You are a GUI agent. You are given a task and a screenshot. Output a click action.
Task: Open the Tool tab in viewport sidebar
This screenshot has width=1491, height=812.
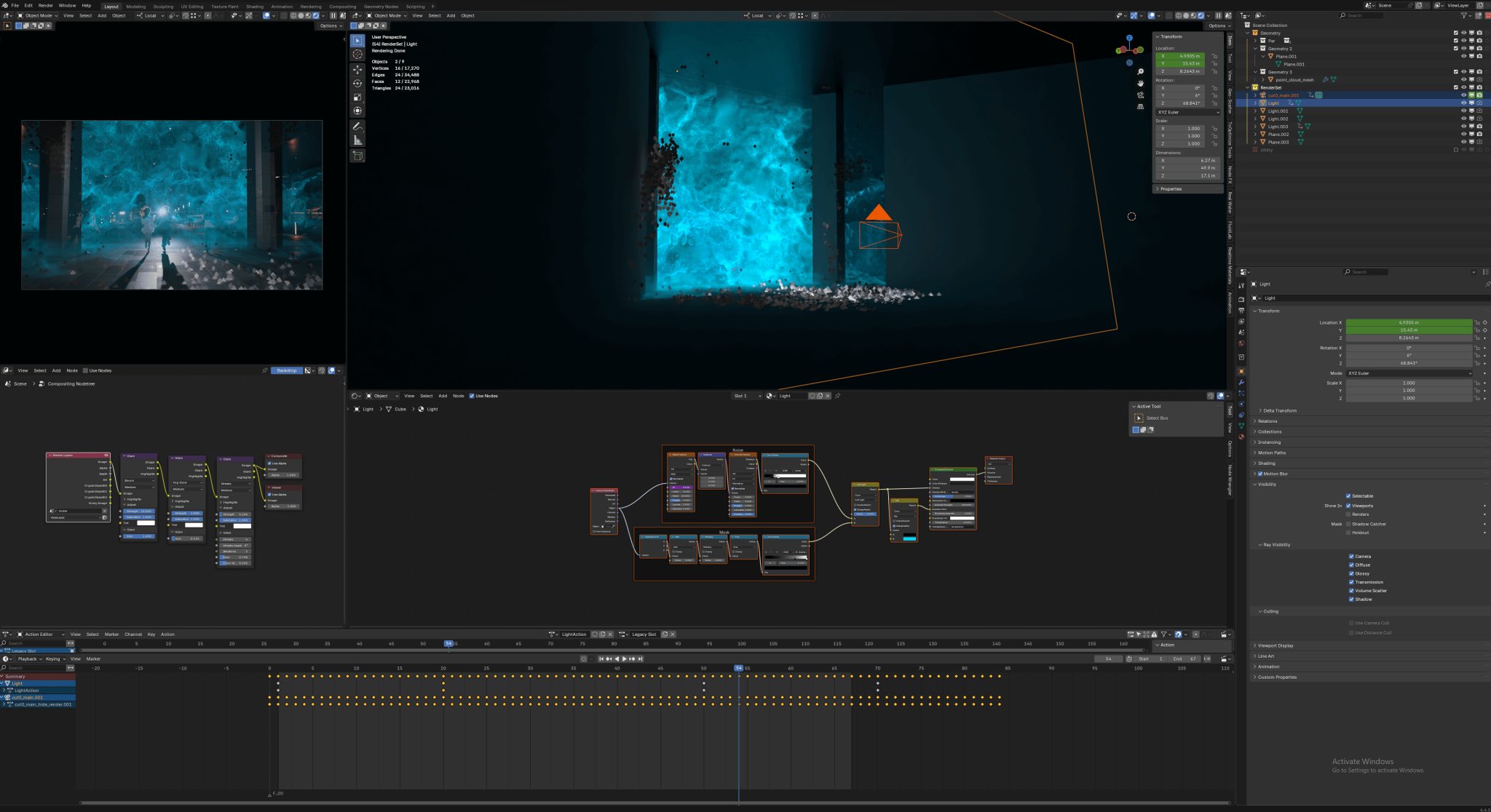pyautogui.click(x=1230, y=57)
